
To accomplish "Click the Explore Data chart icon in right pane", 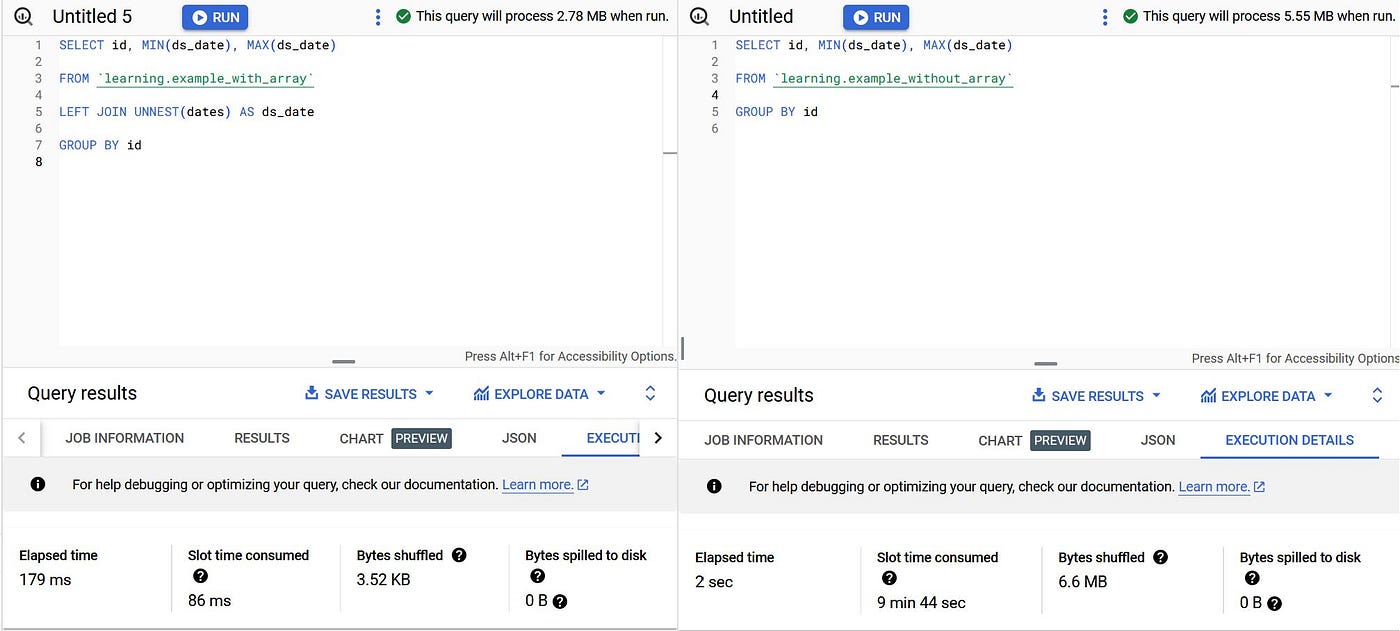I will (1209, 396).
